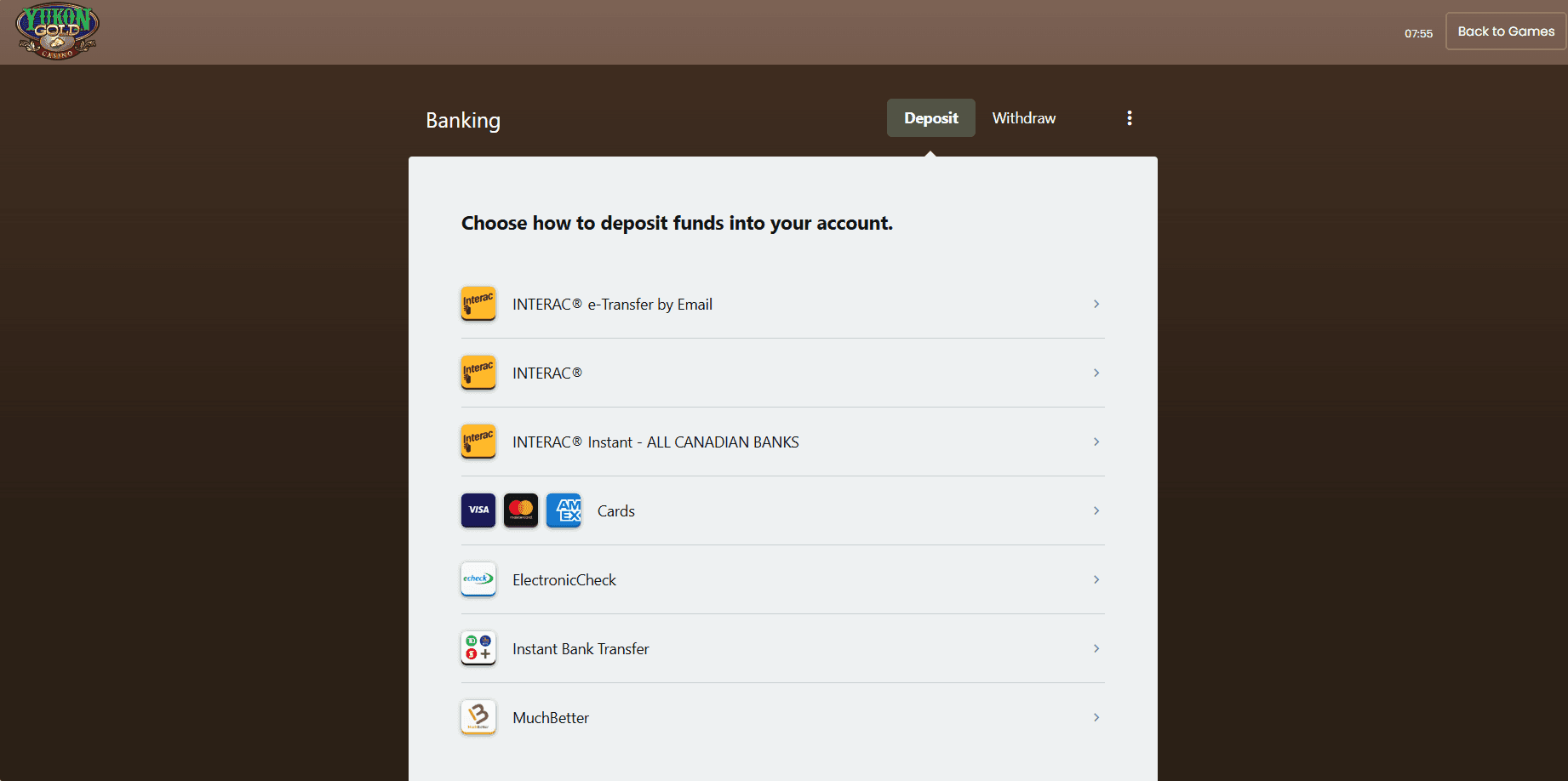Choose INTERAC Instant - ALL CANADIAN BANKS

tap(655, 442)
